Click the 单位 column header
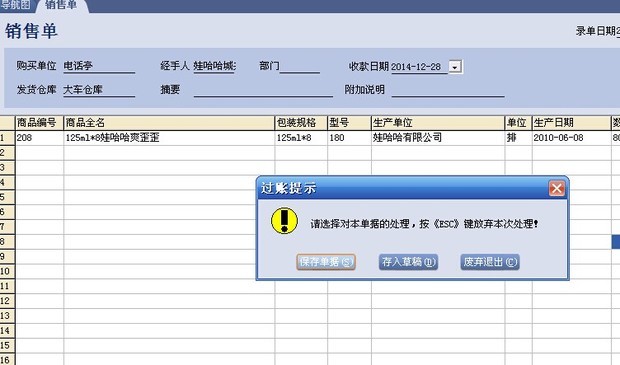Image resolution: width=620 pixels, height=365 pixels. [518, 123]
